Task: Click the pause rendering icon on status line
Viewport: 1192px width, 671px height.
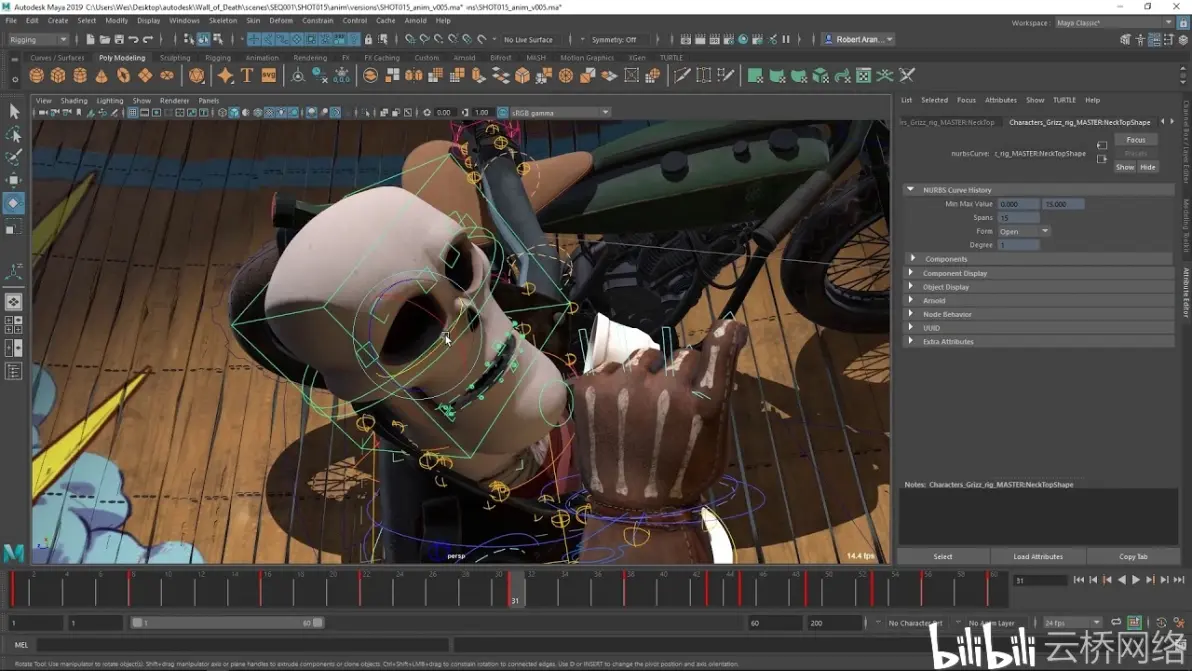Action: point(786,40)
